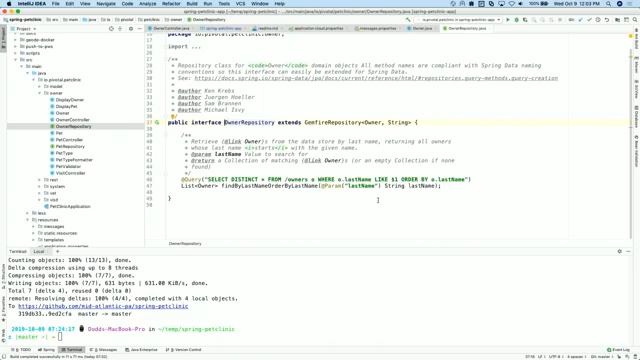This screenshot has width=640, height=360.
Task: Update project with the VCS update icon
Action: 580,20
